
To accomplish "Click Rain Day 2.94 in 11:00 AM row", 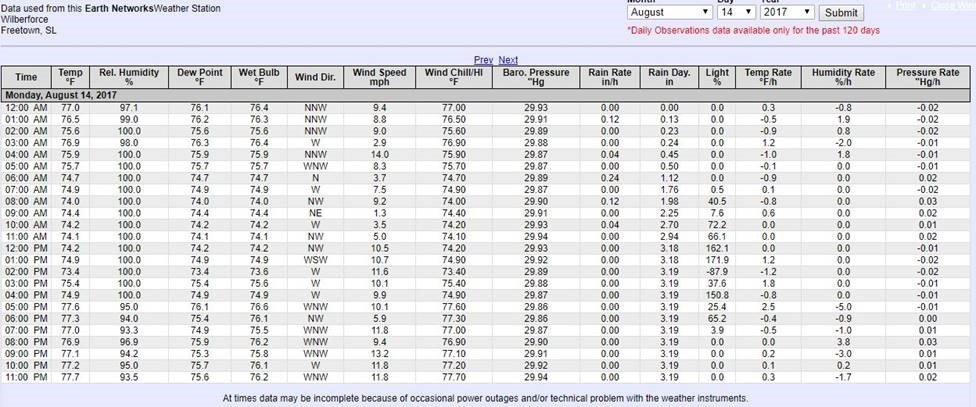I will tap(669, 236).
